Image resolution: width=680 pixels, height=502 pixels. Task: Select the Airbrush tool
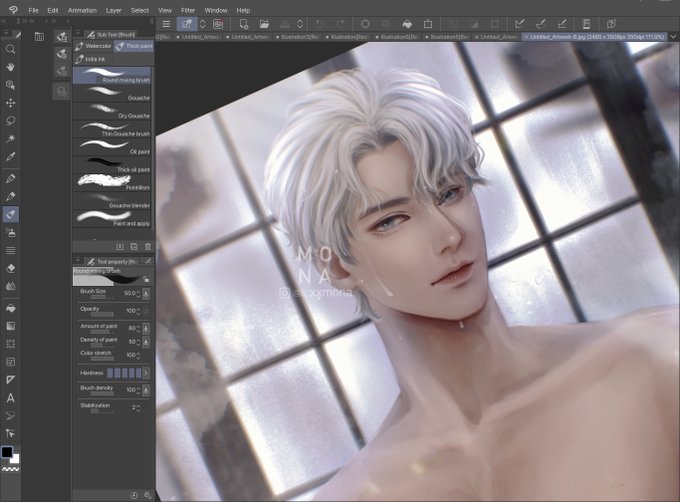point(10,232)
